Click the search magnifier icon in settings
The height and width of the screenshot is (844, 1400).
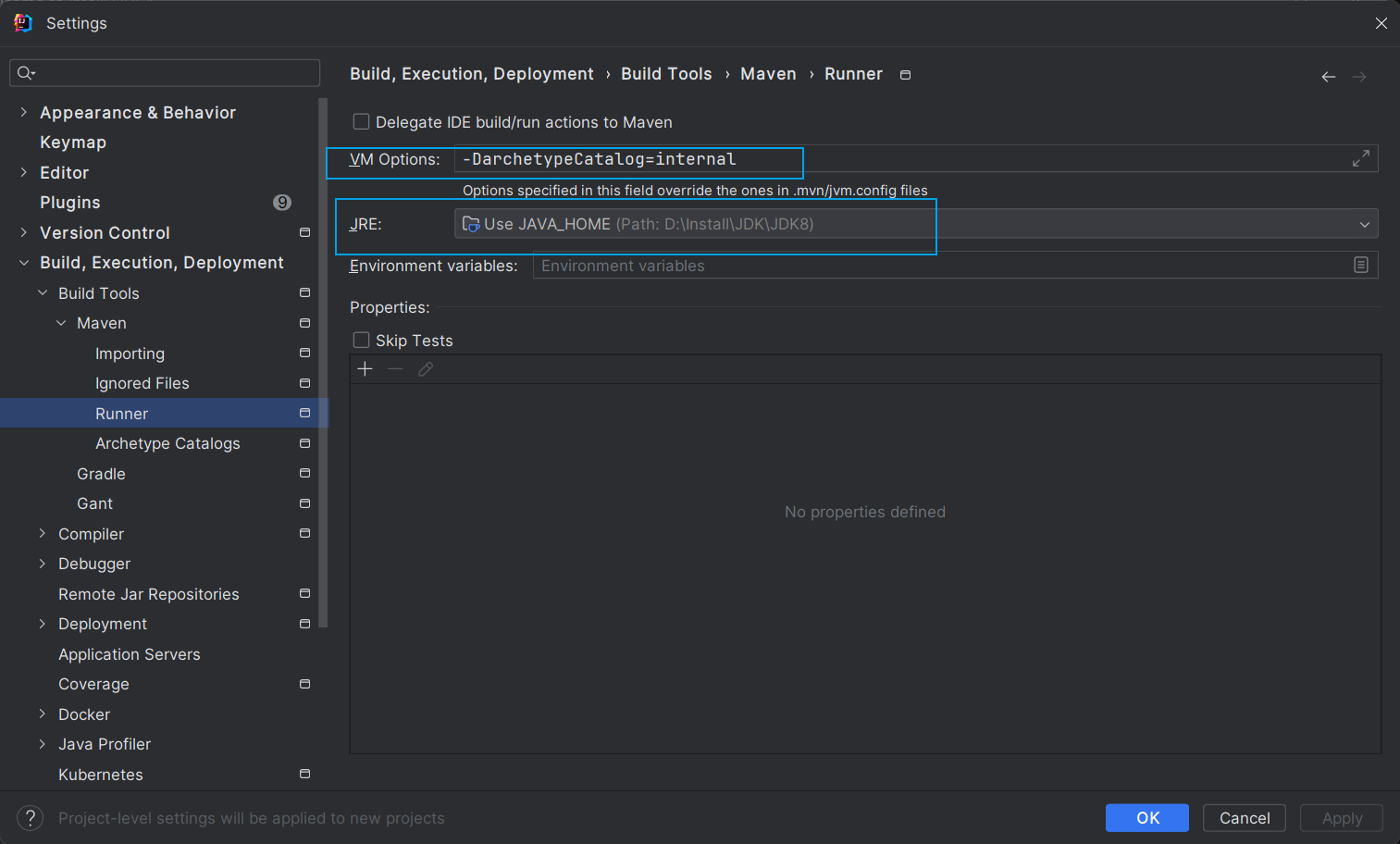pos(25,73)
